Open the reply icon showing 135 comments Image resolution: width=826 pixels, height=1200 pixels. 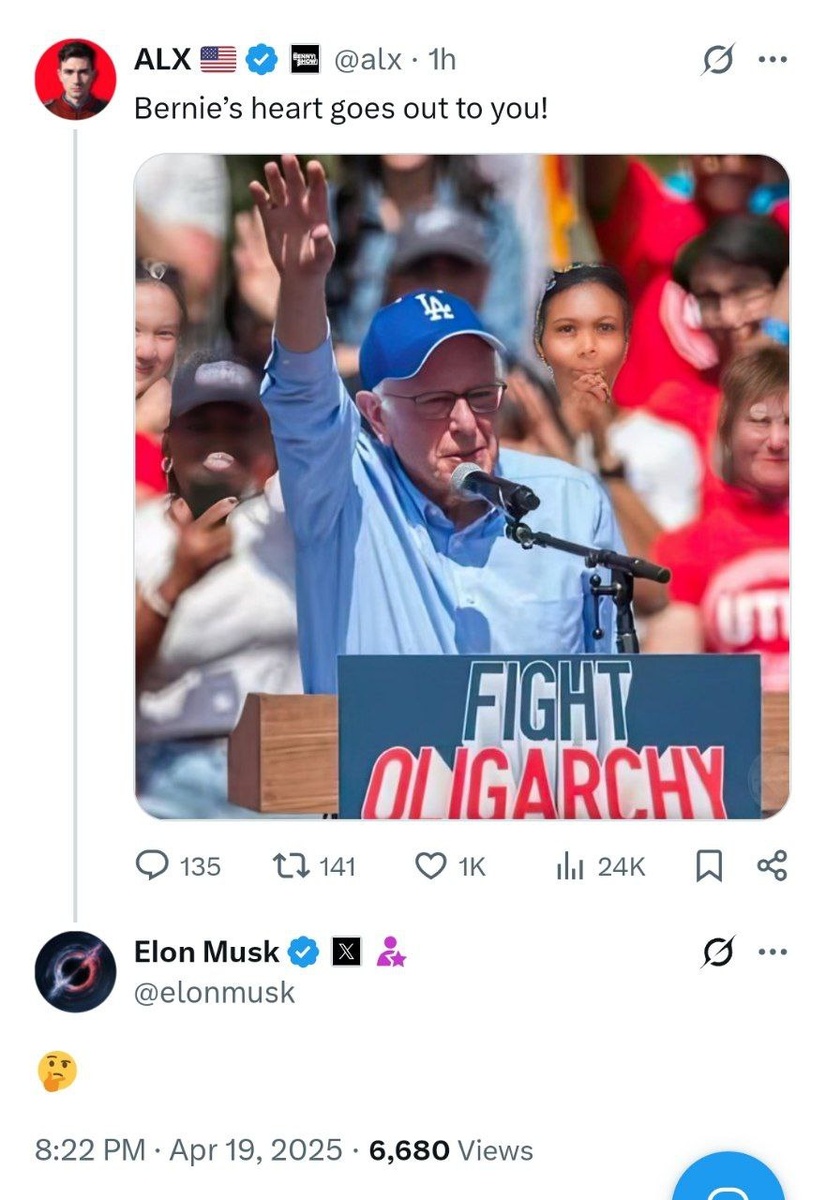[x=151, y=865]
